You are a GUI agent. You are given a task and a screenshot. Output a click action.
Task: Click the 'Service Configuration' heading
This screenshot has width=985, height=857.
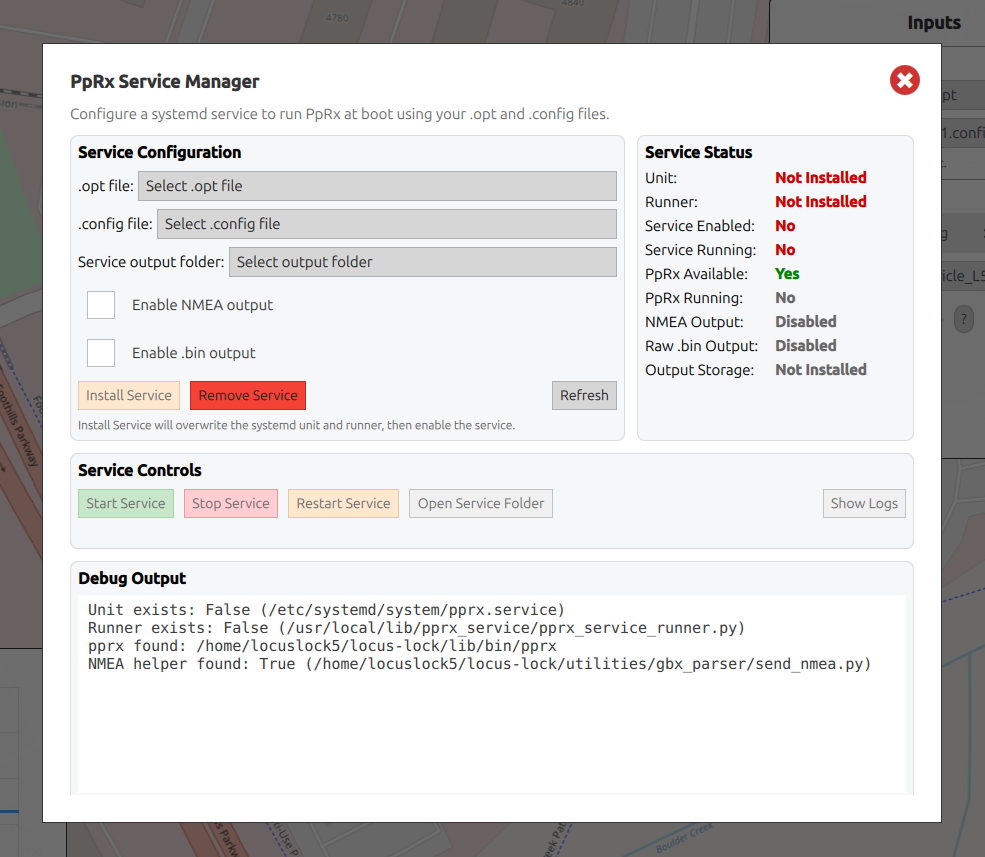(x=160, y=152)
